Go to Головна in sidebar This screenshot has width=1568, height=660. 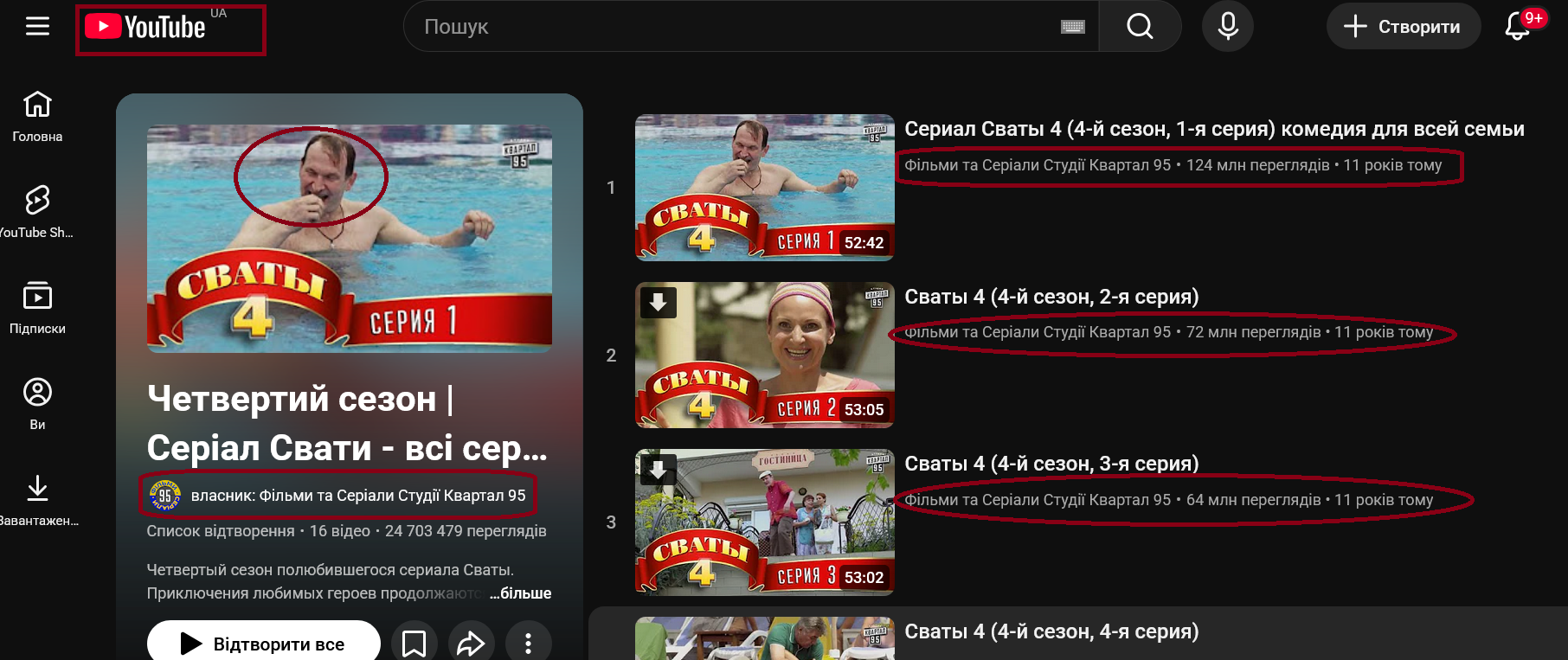click(x=37, y=117)
